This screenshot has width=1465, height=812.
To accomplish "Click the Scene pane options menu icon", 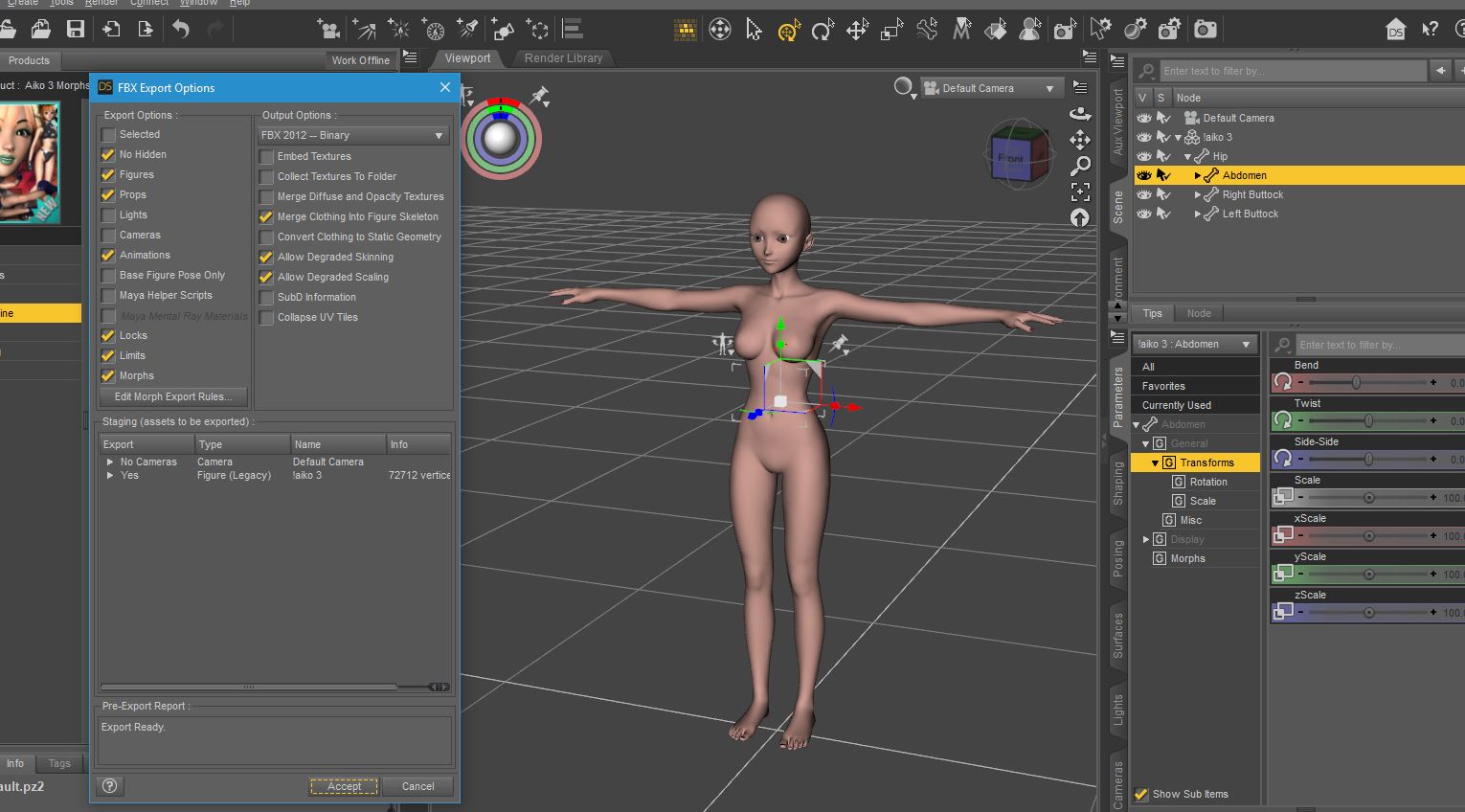I will tap(1117, 61).
